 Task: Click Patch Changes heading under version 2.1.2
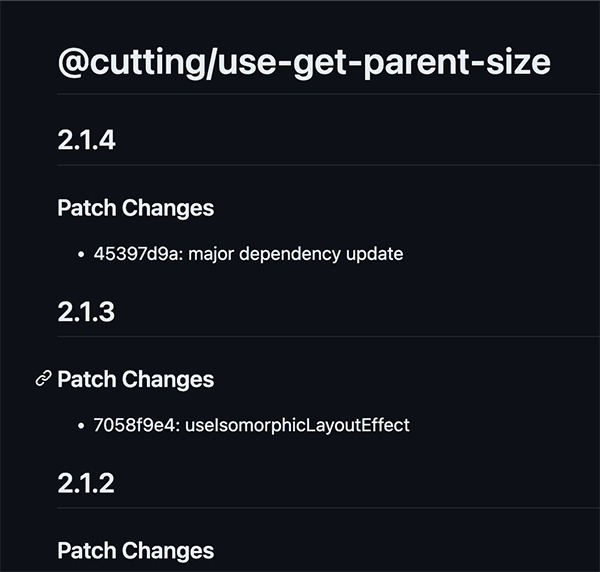pos(136,551)
